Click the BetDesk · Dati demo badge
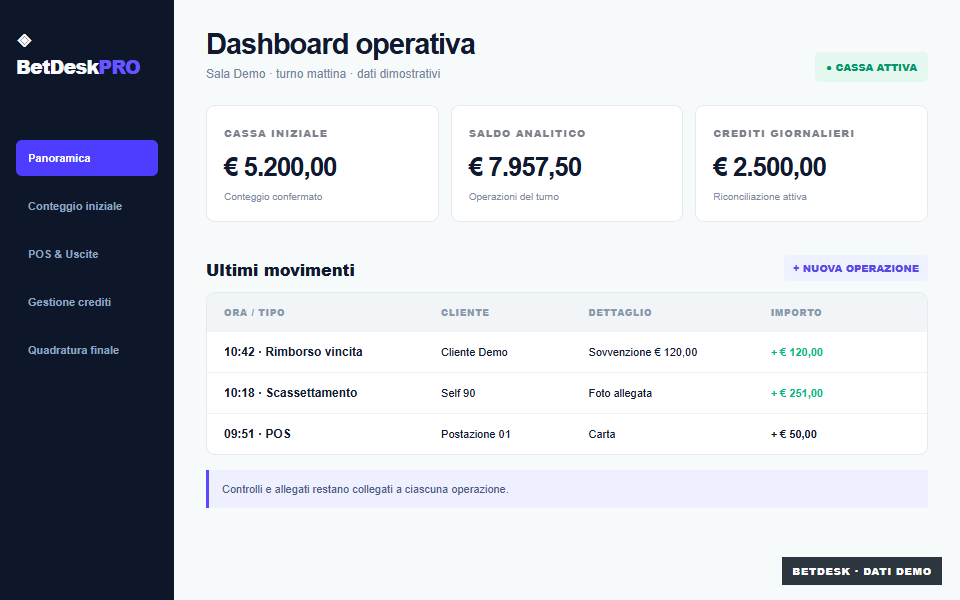The image size is (960, 600). (x=861, y=571)
